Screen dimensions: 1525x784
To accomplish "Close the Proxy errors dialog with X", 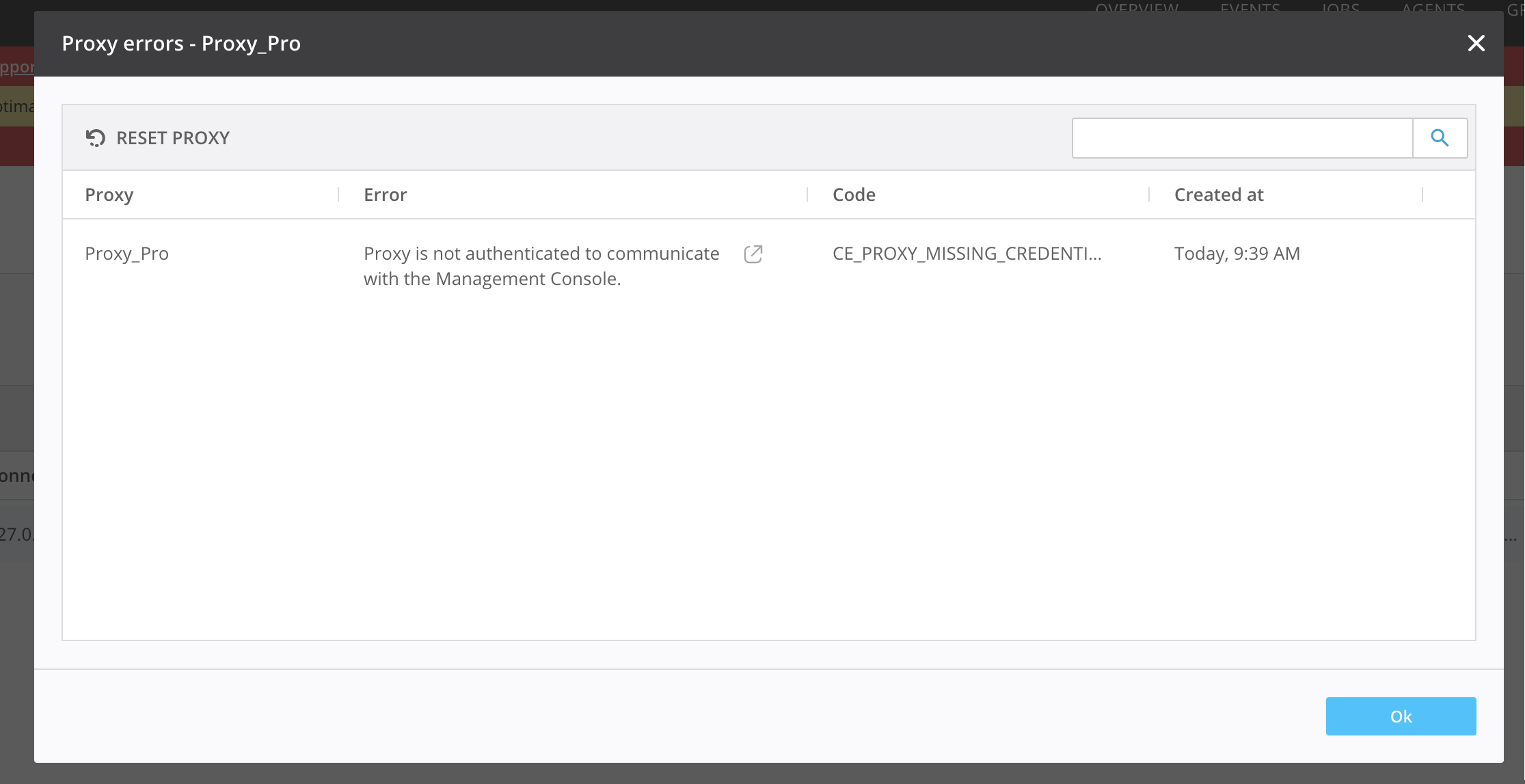I will [1476, 44].
